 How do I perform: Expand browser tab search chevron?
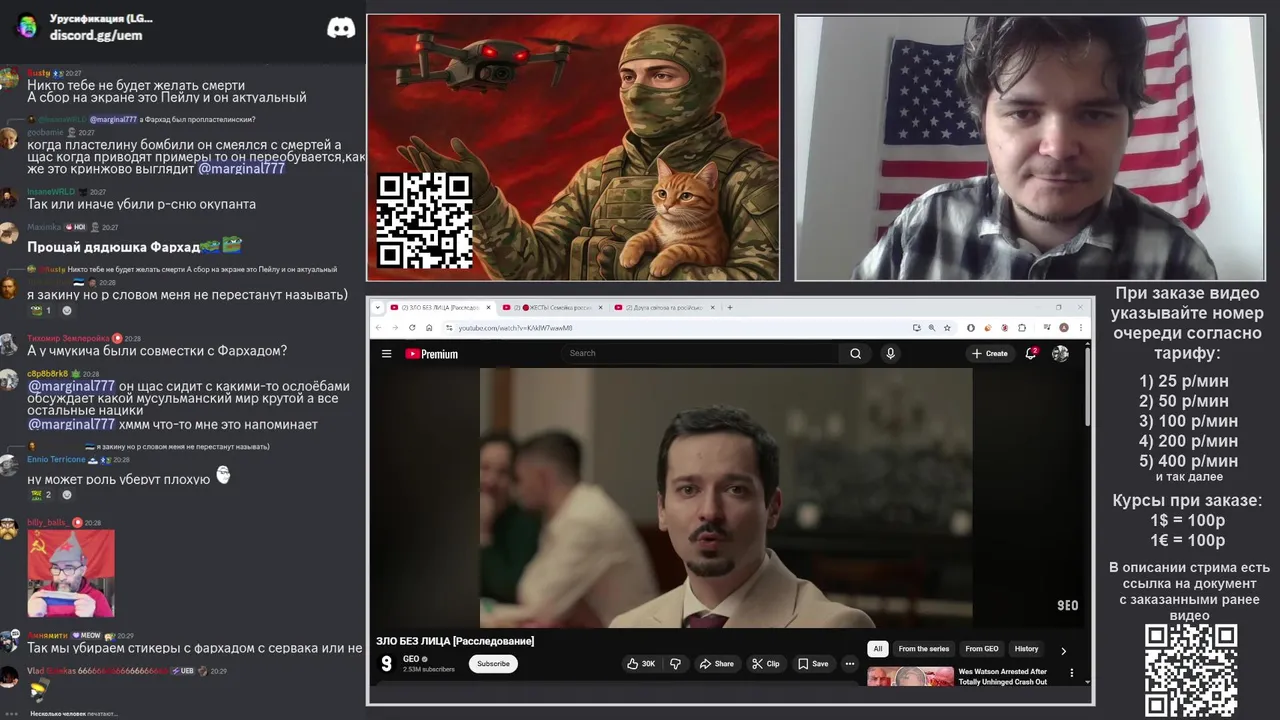[376, 307]
